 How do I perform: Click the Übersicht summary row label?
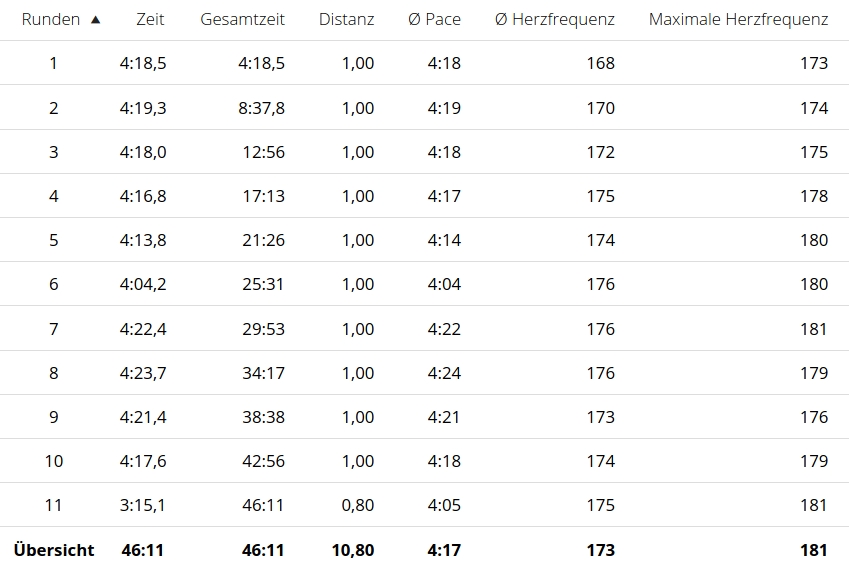click(x=54, y=550)
